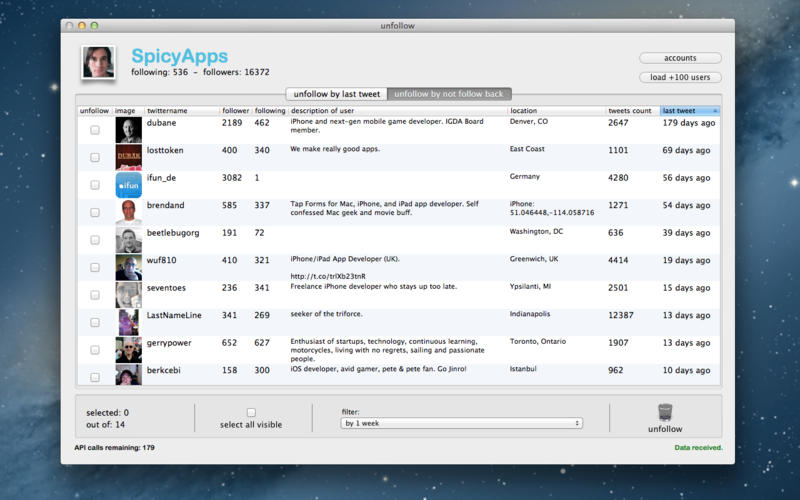The image size is (800, 500).
Task: Click beetlebugorg's avatar image
Action: click(129, 240)
